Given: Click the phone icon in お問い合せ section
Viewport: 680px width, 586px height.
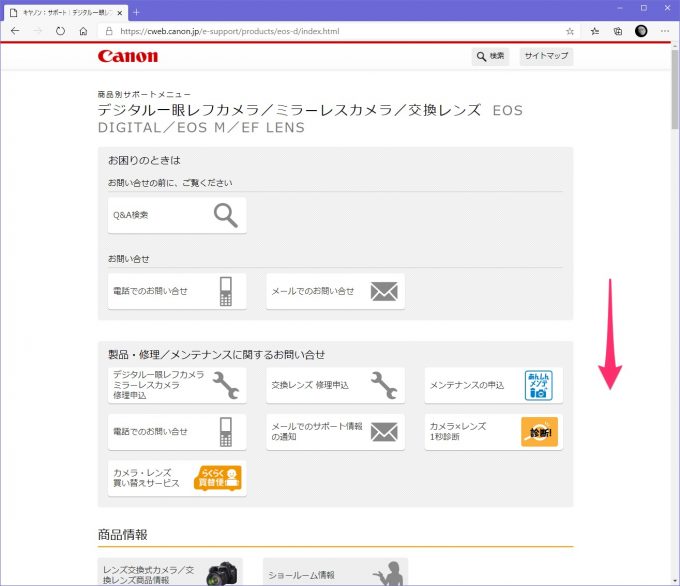Looking at the screenshot, I should pyautogui.click(x=226, y=291).
